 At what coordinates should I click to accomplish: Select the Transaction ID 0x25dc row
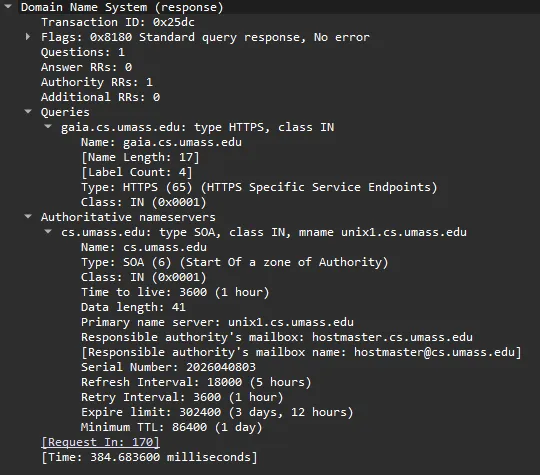(x=118, y=22)
